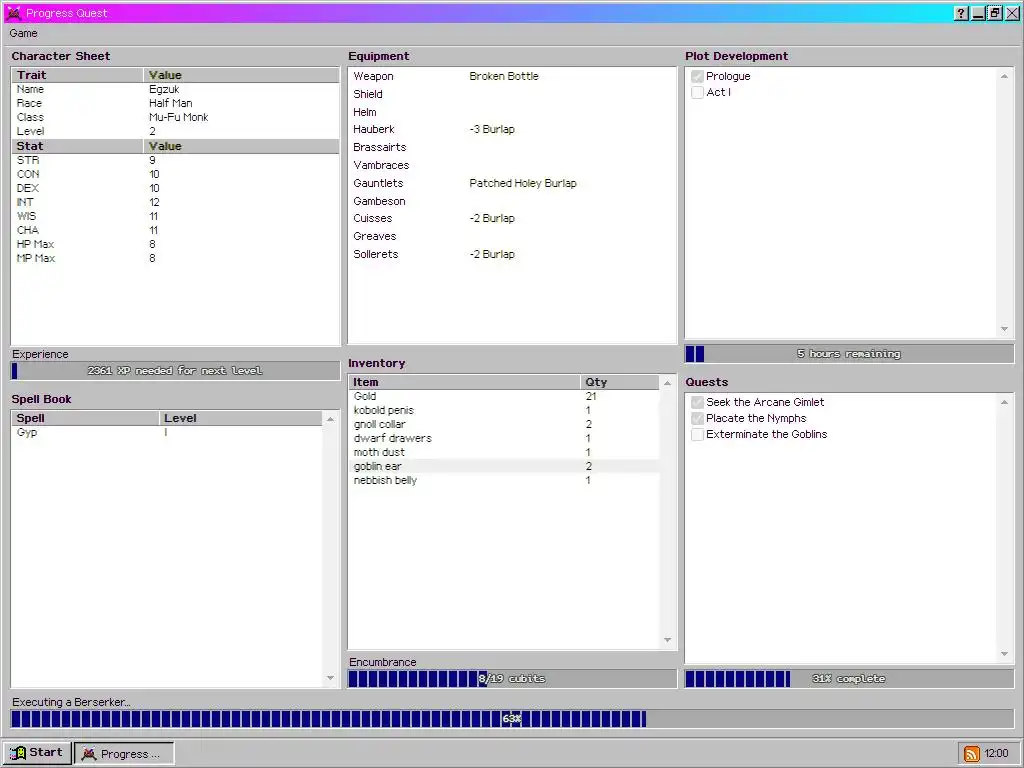Click the Inventory Item column header
Screen dimensions: 1024x768
coord(464,383)
